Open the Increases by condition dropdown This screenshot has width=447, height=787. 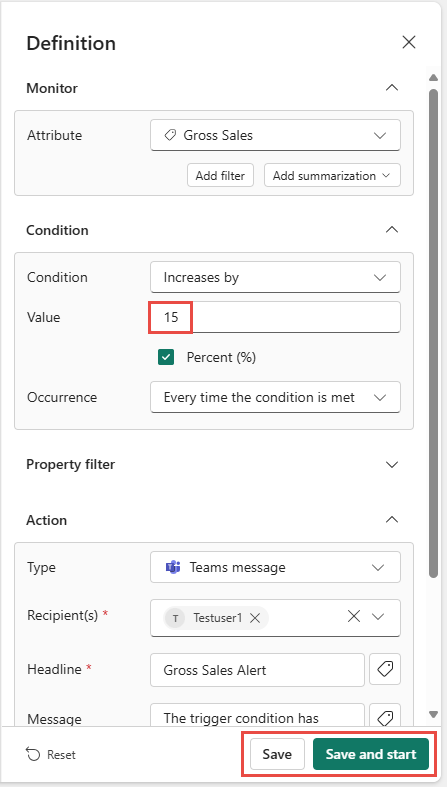pos(275,277)
